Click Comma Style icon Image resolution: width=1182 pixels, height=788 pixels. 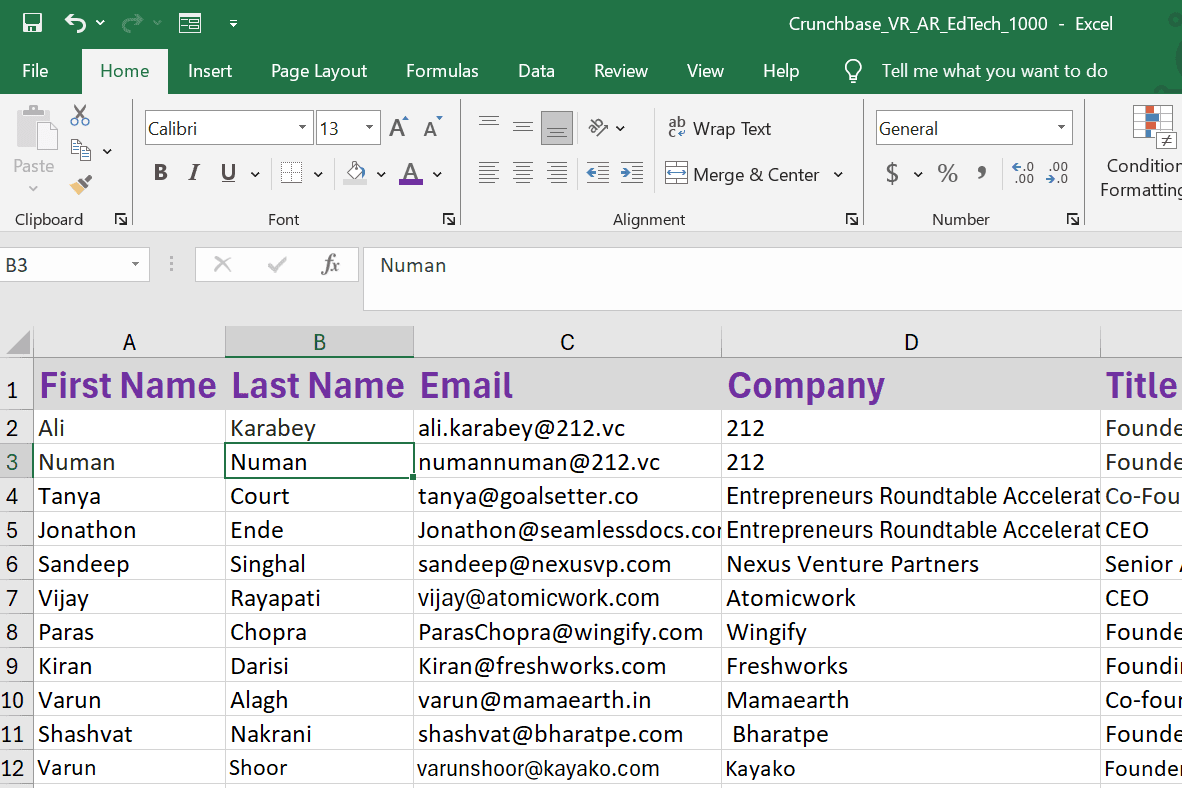981,173
